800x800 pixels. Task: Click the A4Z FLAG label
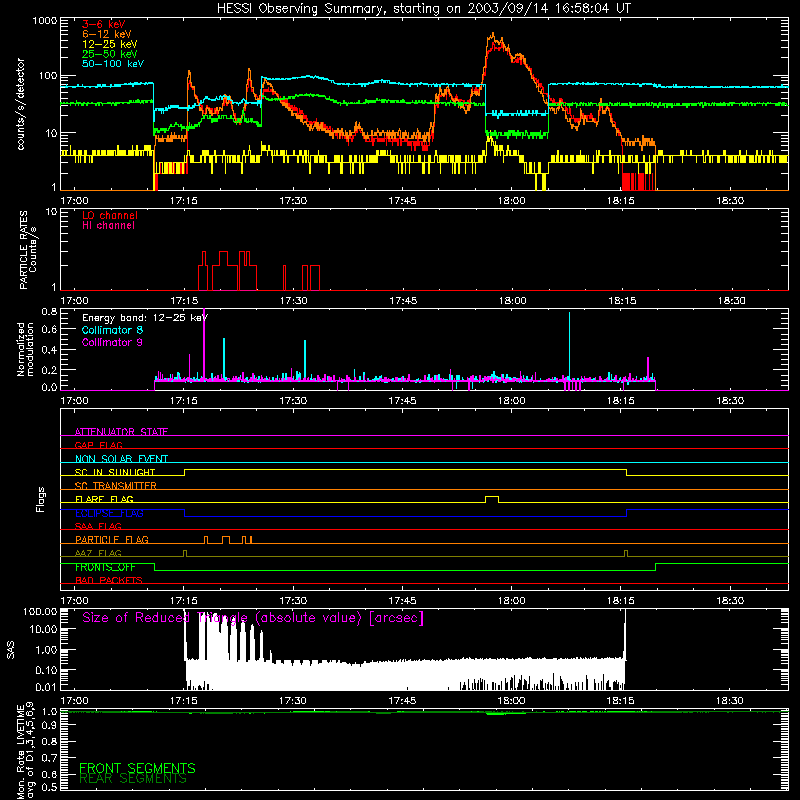(98, 553)
